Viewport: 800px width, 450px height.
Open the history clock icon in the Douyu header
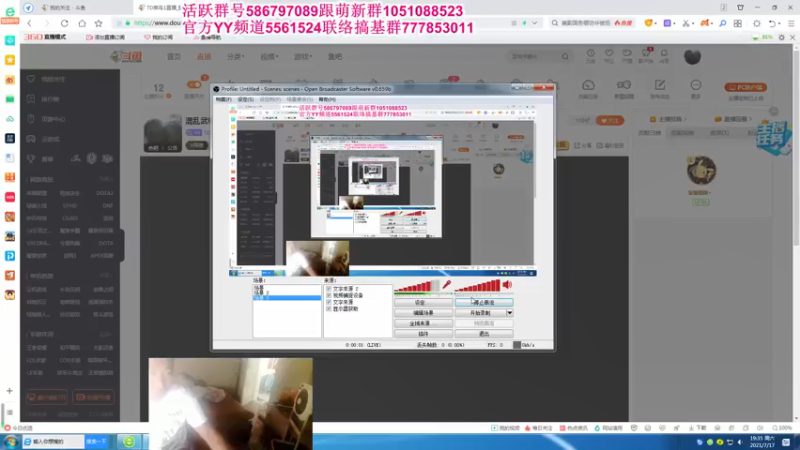coord(590,55)
